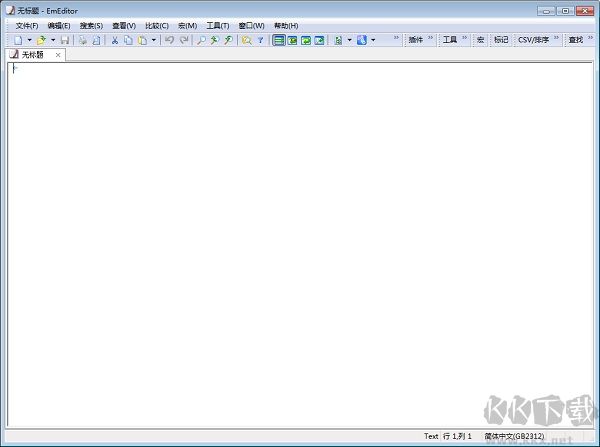Click the Copy icon
Screen dimensions: 600x447
tap(128, 40)
